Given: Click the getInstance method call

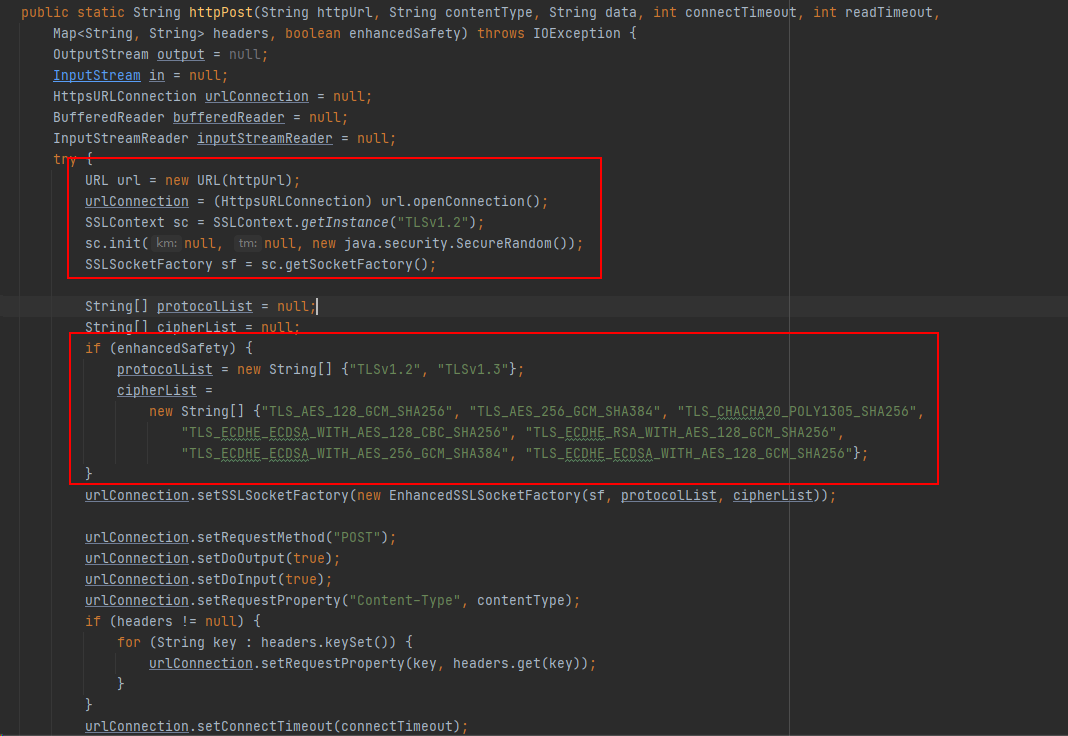Looking at the screenshot, I should 345,223.
